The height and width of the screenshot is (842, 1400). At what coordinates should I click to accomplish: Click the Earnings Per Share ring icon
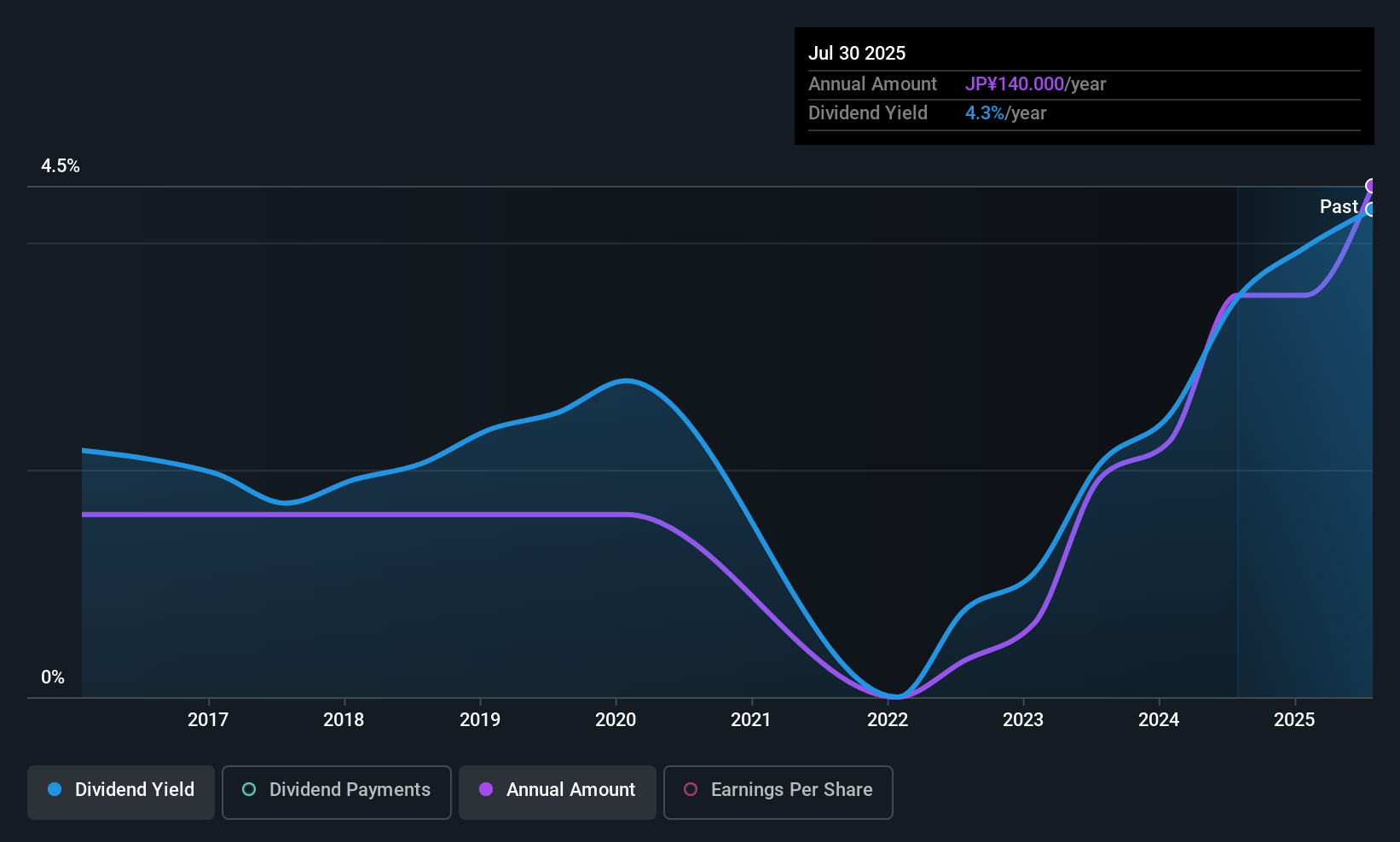point(691,790)
